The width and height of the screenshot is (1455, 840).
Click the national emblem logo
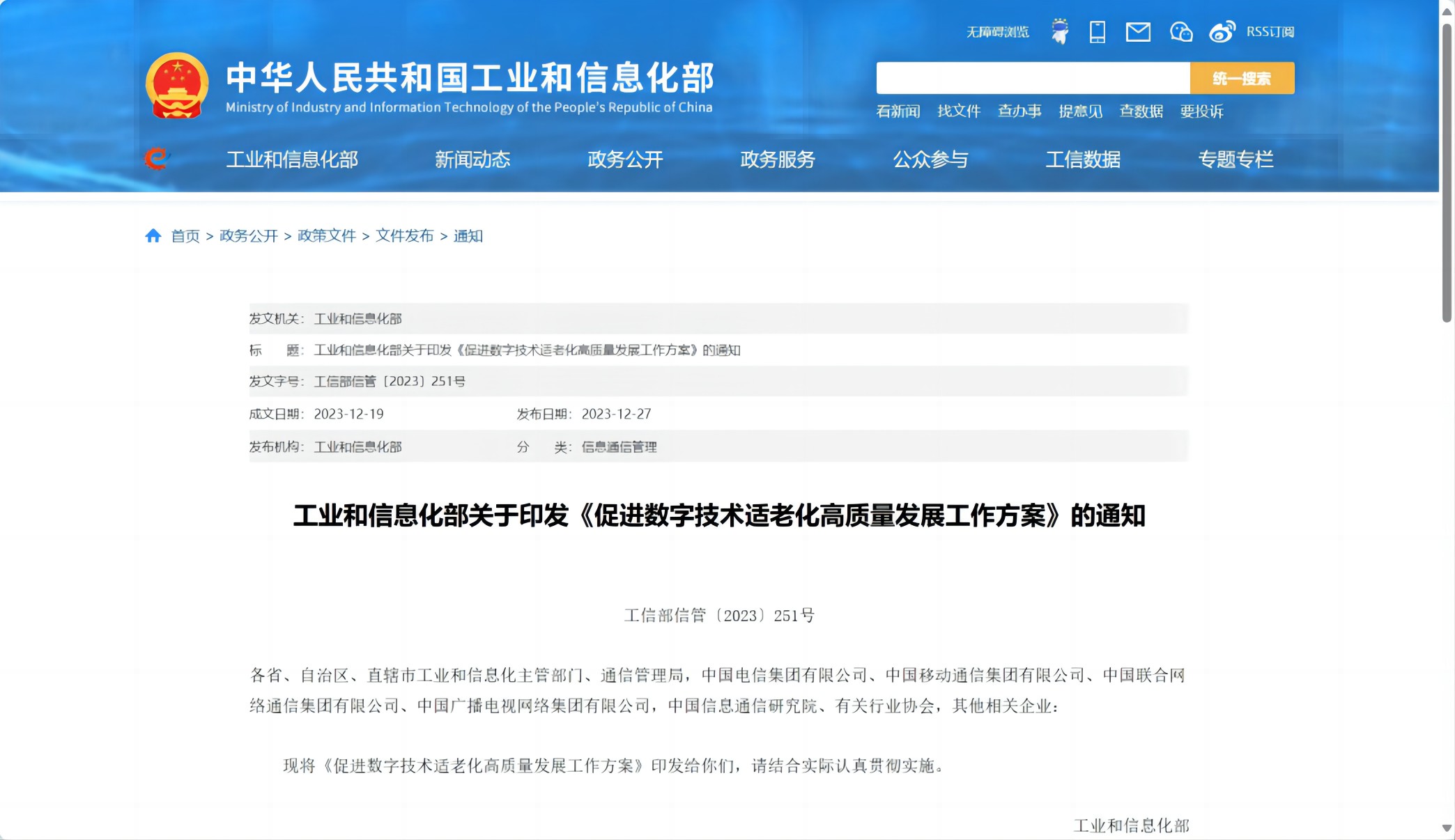point(177,85)
